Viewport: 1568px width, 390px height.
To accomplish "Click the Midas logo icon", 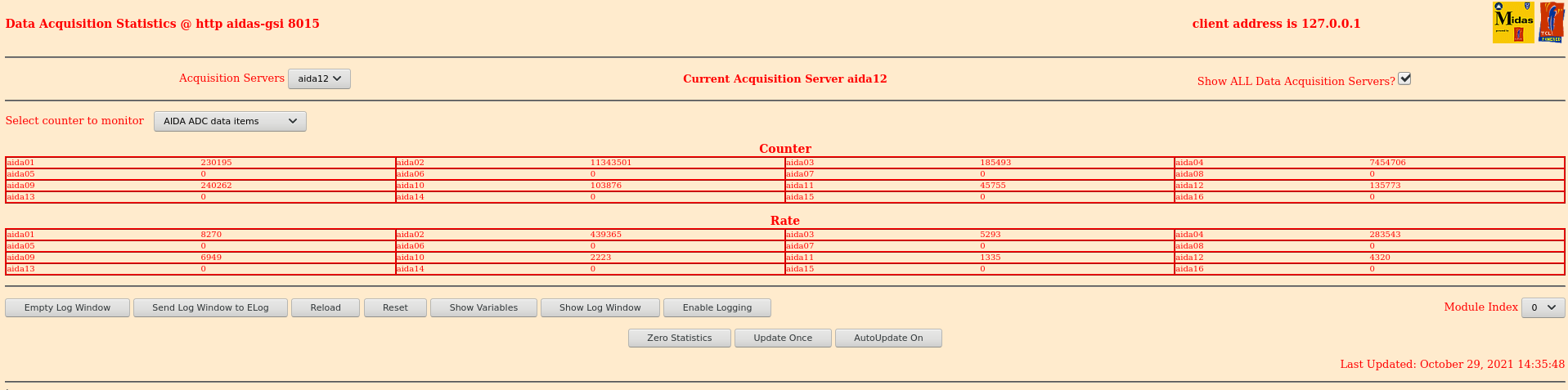I will coord(1512,23).
